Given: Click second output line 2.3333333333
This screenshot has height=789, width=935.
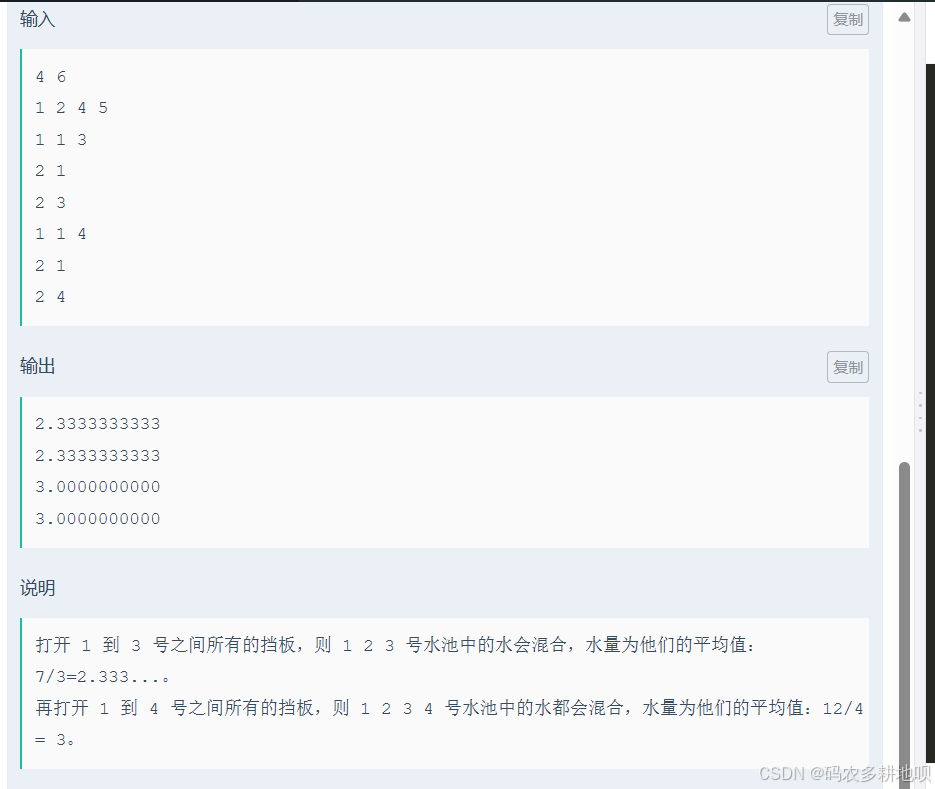Looking at the screenshot, I should 98,456.
